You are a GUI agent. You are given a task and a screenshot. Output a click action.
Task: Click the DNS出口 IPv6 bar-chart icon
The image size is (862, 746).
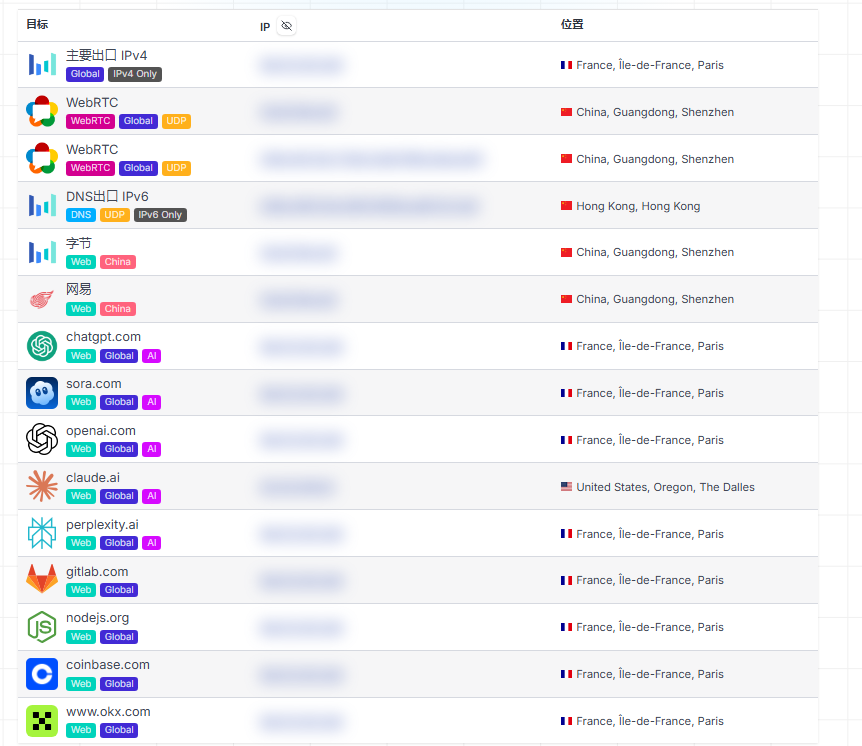(42, 205)
